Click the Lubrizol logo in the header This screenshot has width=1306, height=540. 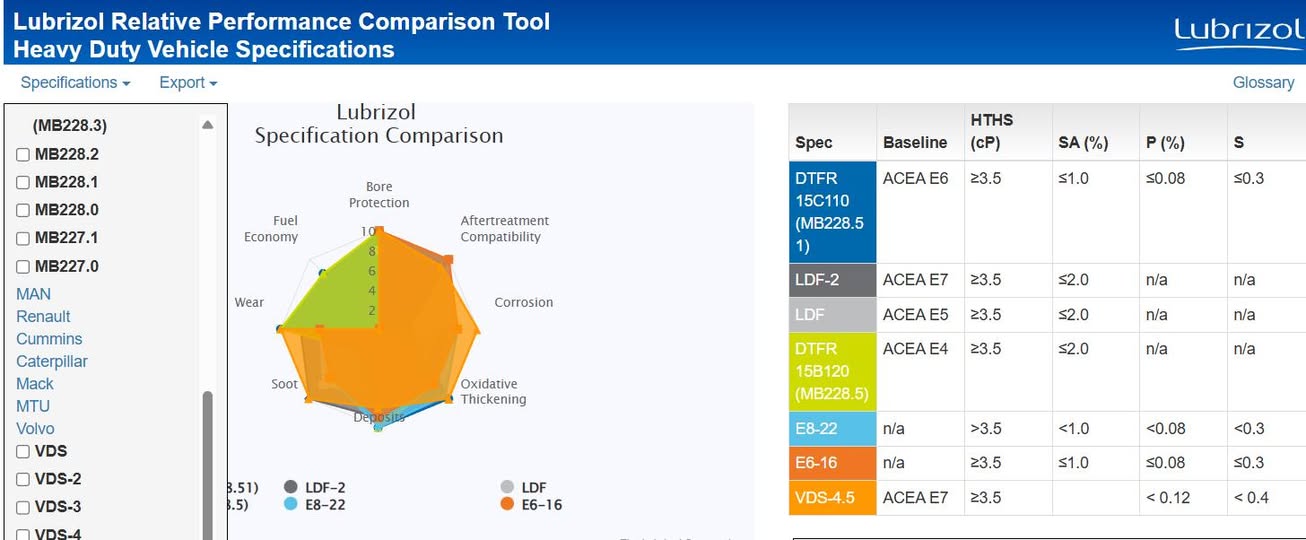tap(1238, 33)
